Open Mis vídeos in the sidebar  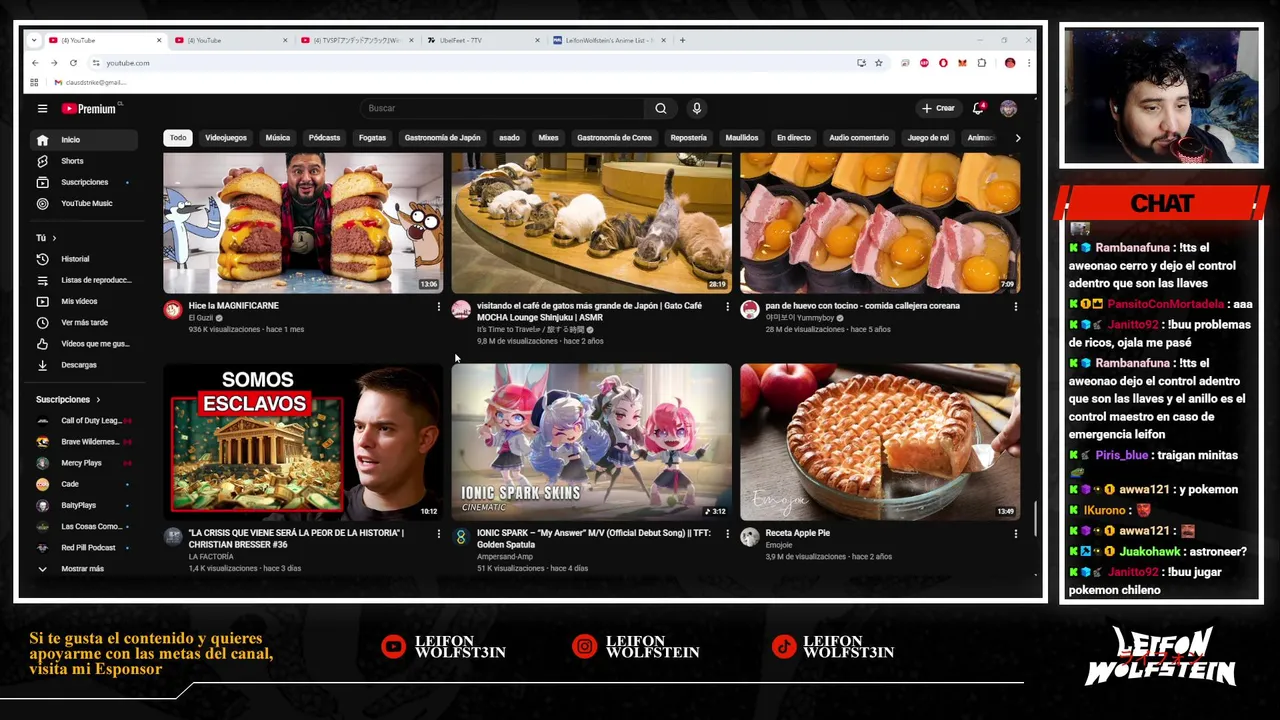point(84,301)
